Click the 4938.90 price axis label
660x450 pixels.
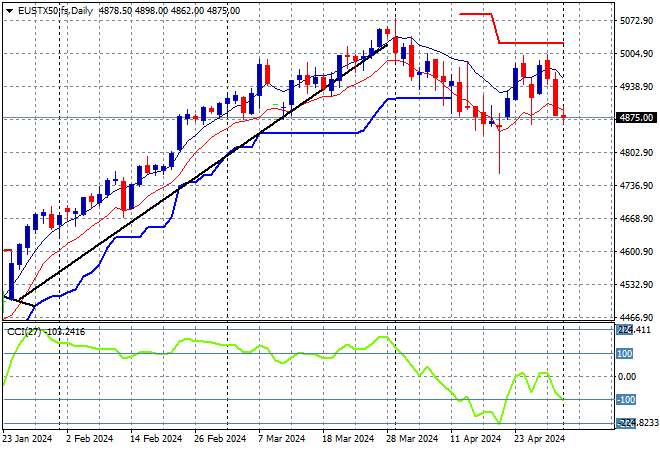(x=636, y=87)
